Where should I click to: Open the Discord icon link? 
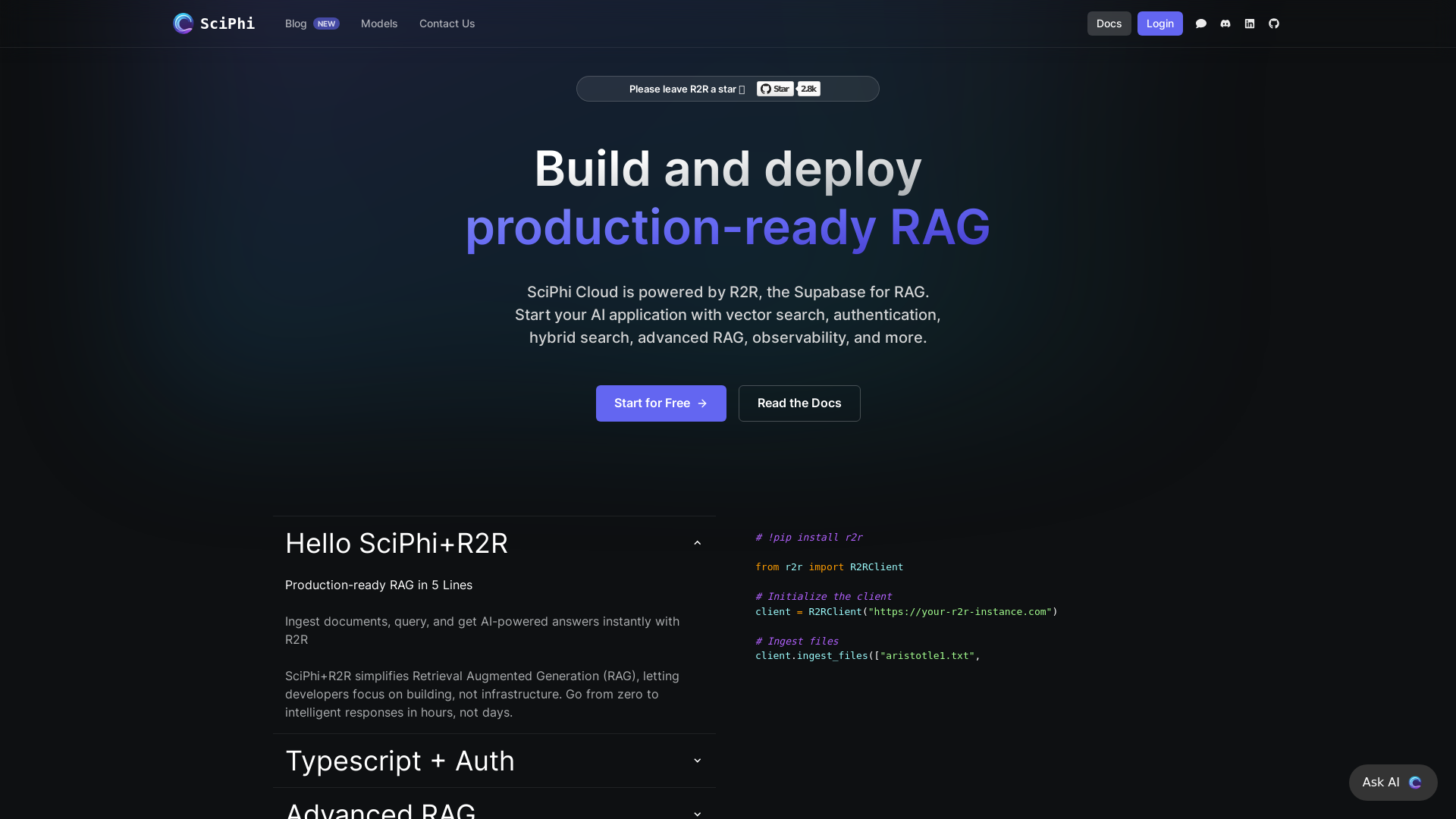(1225, 24)
